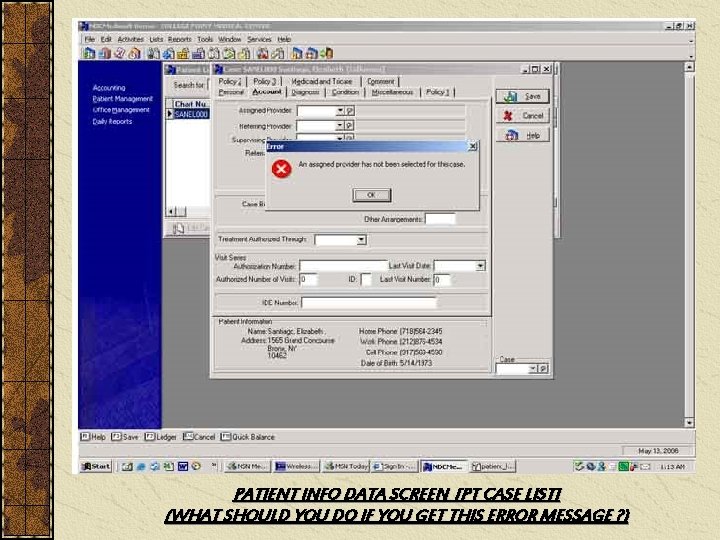This screenshot has height=540, width=720.
Task: Click the Authorization Number field
Action: (343, 266)
